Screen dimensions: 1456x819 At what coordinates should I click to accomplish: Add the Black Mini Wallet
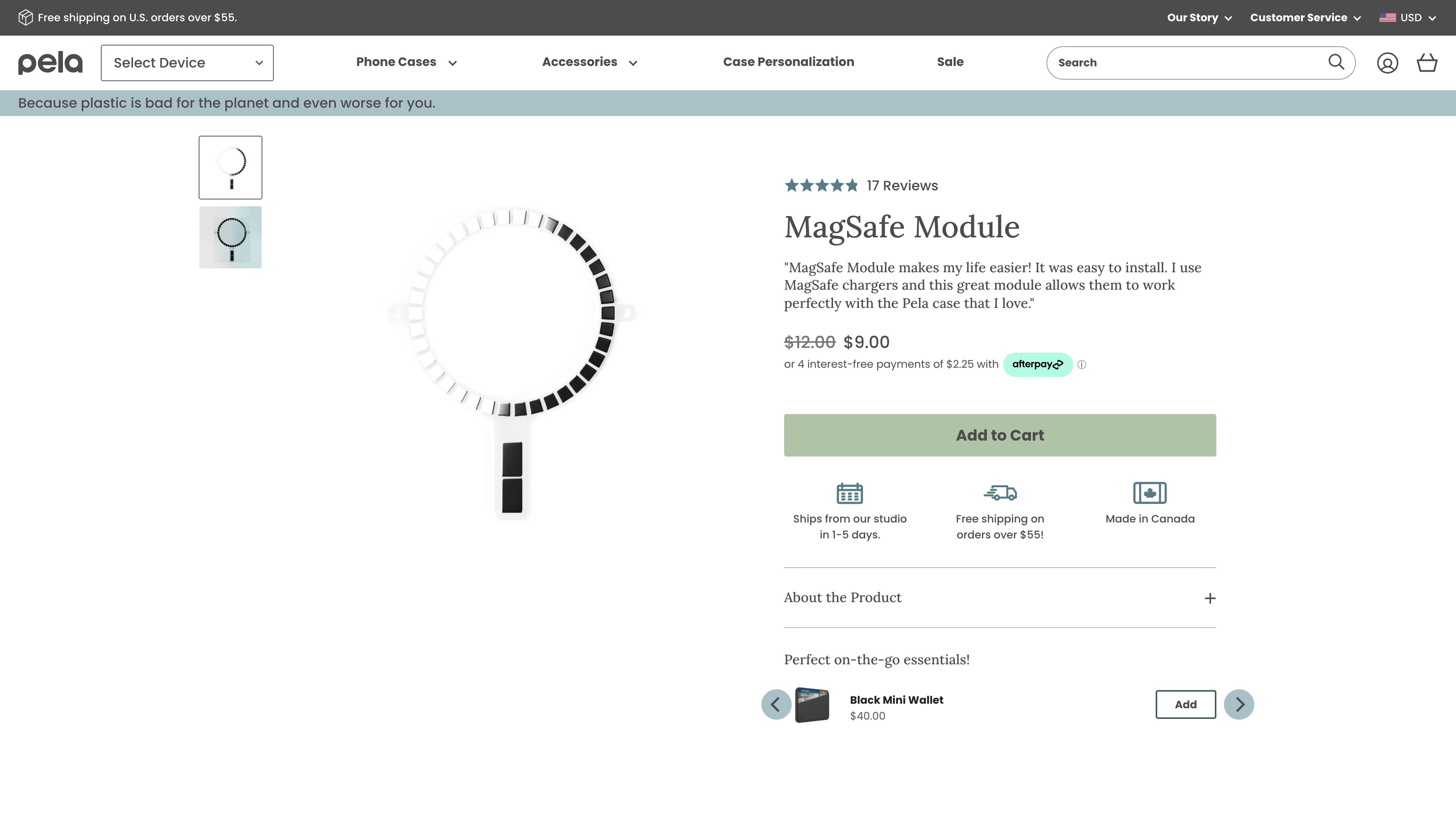[x=1185, y=704]
